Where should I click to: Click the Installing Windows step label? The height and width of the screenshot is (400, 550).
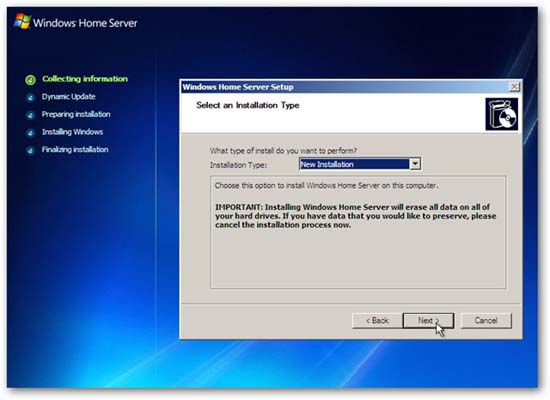tap(72, 132)
